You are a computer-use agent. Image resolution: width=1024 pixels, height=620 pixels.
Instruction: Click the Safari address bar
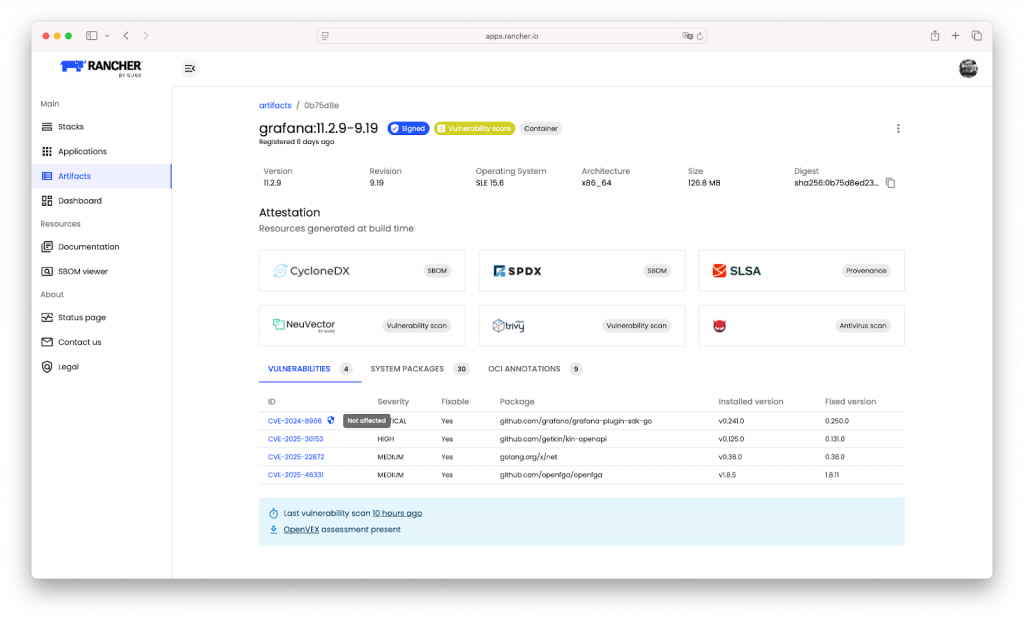coord(512,35)
